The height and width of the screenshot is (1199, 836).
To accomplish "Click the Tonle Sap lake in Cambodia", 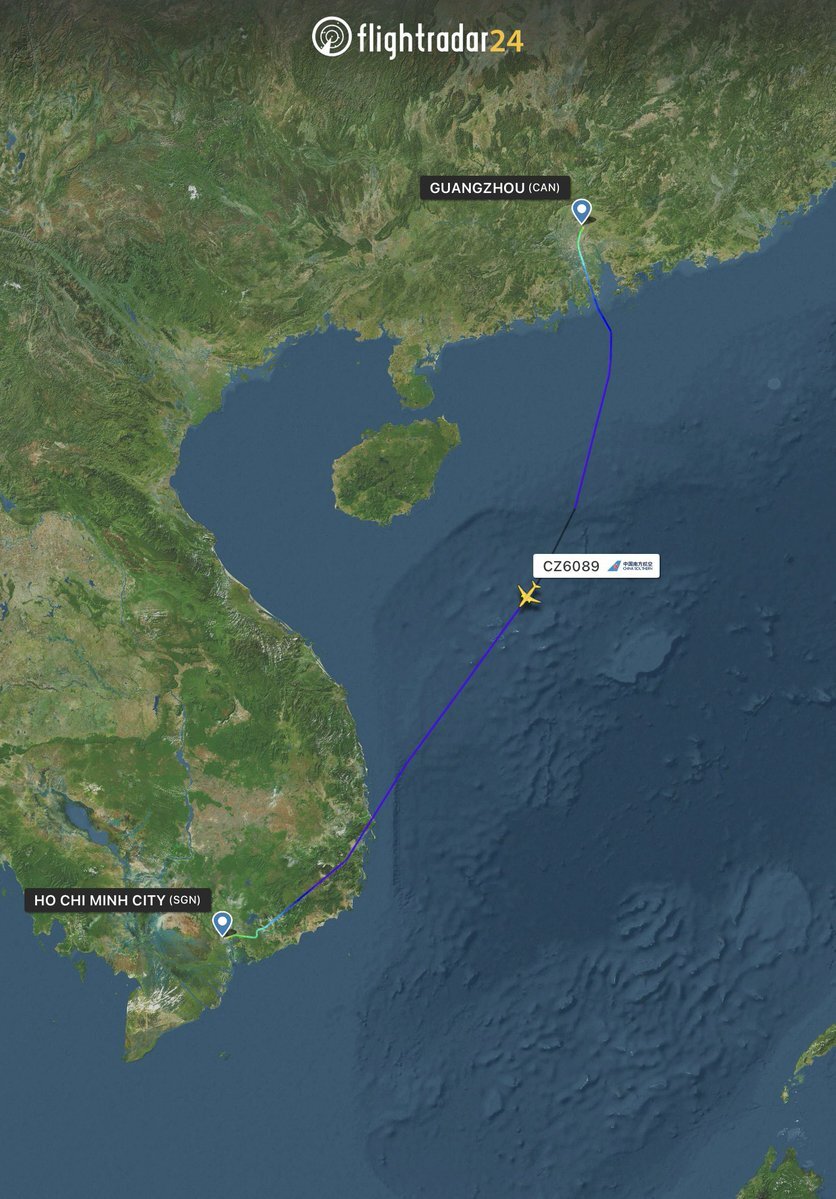I will 76,817.
